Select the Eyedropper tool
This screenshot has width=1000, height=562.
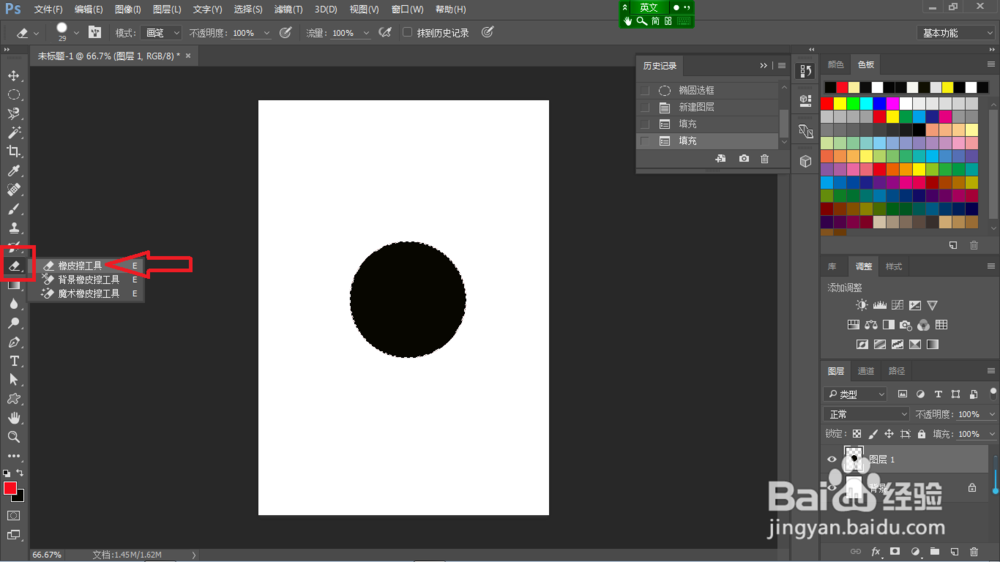pos(13,171)
